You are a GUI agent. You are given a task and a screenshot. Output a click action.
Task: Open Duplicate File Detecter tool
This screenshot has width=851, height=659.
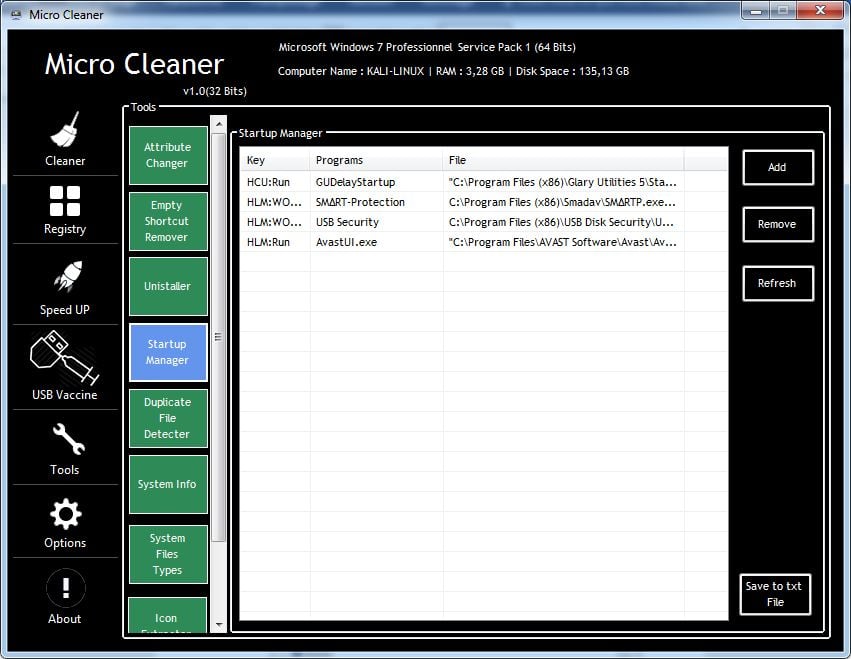168,418
